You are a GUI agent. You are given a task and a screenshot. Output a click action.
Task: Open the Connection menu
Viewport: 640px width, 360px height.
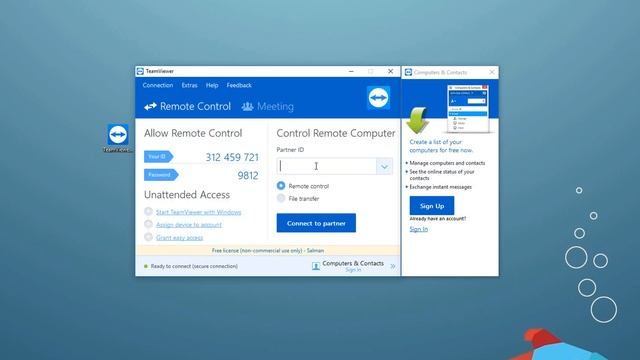158,85
